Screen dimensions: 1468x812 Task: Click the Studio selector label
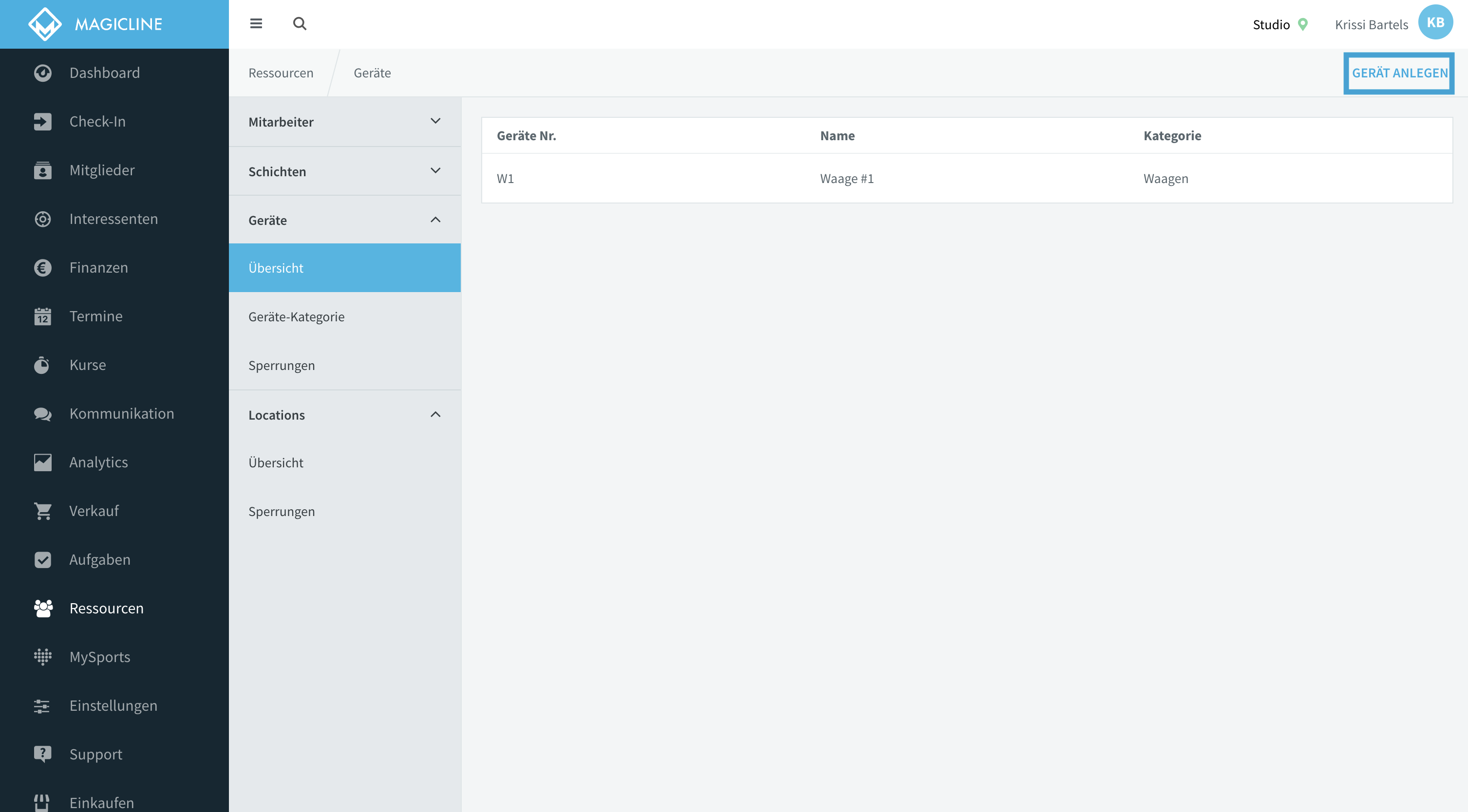(x=1271, y=24)
